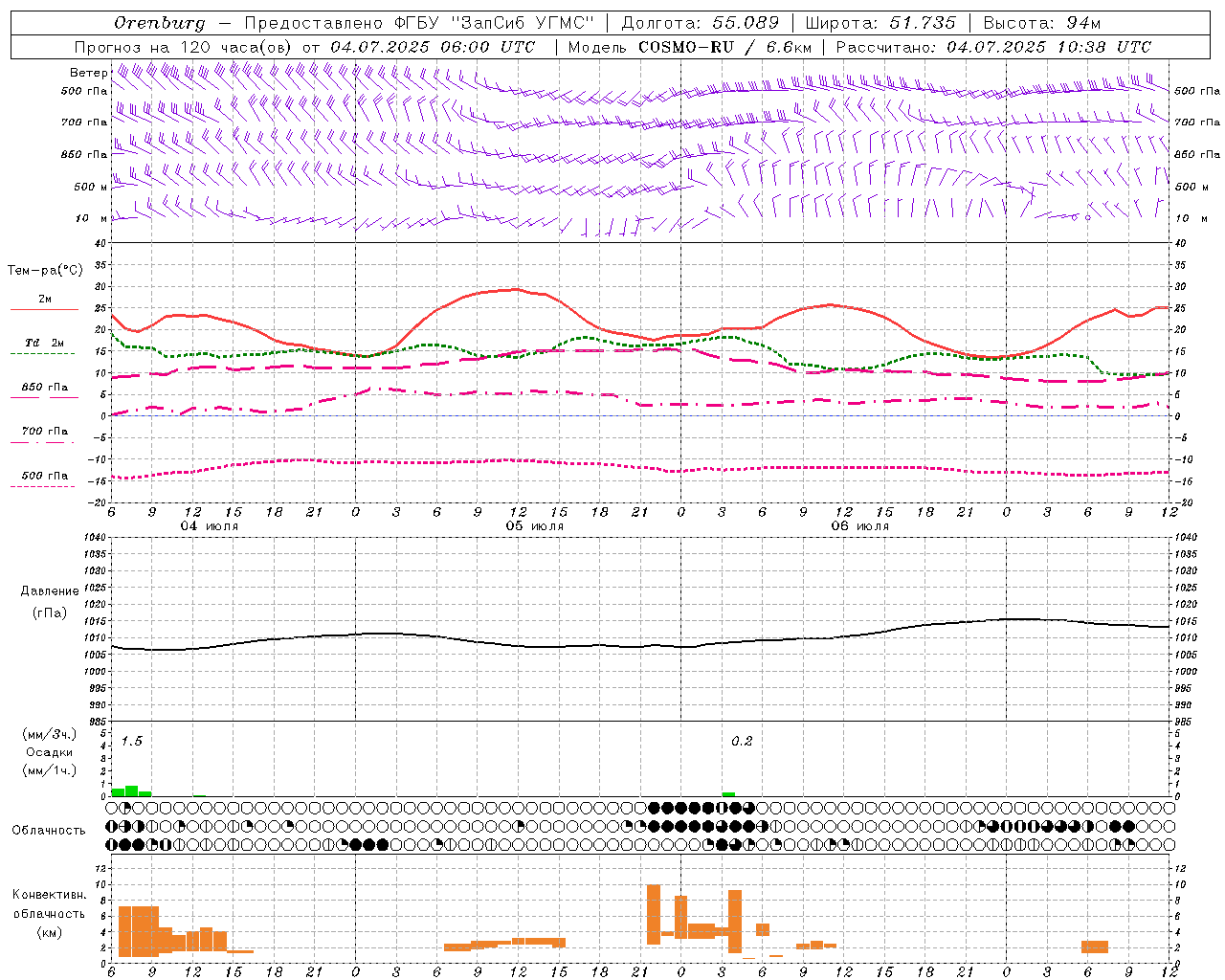
Task: Click the Td 2м legend label
Action: coord(45,343)
